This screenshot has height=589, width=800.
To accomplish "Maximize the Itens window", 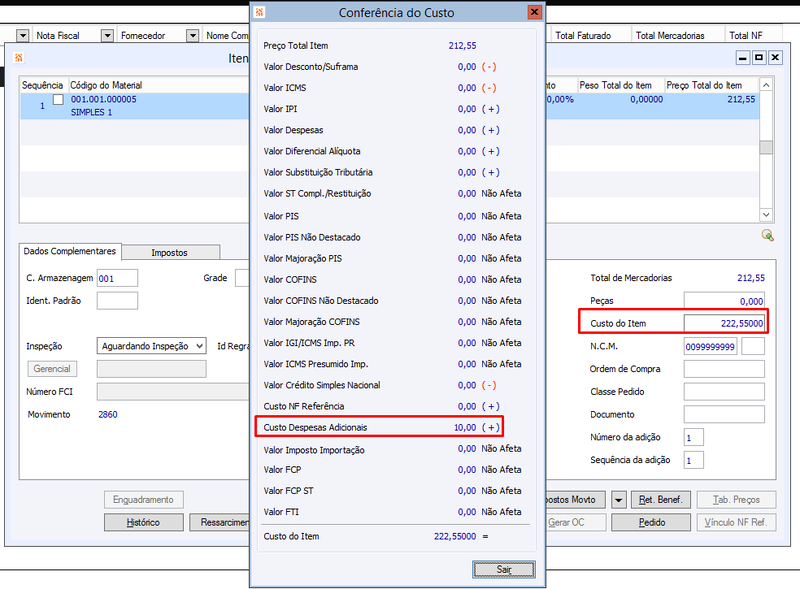I will 759,58.
